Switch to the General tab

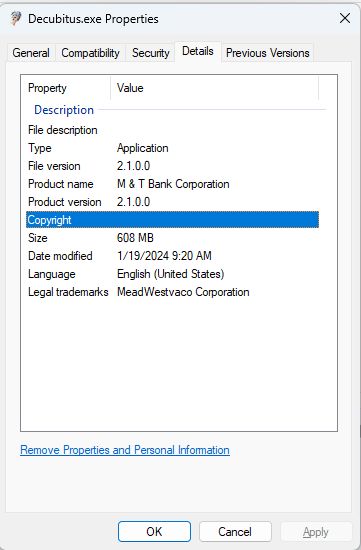click(31, 53)
